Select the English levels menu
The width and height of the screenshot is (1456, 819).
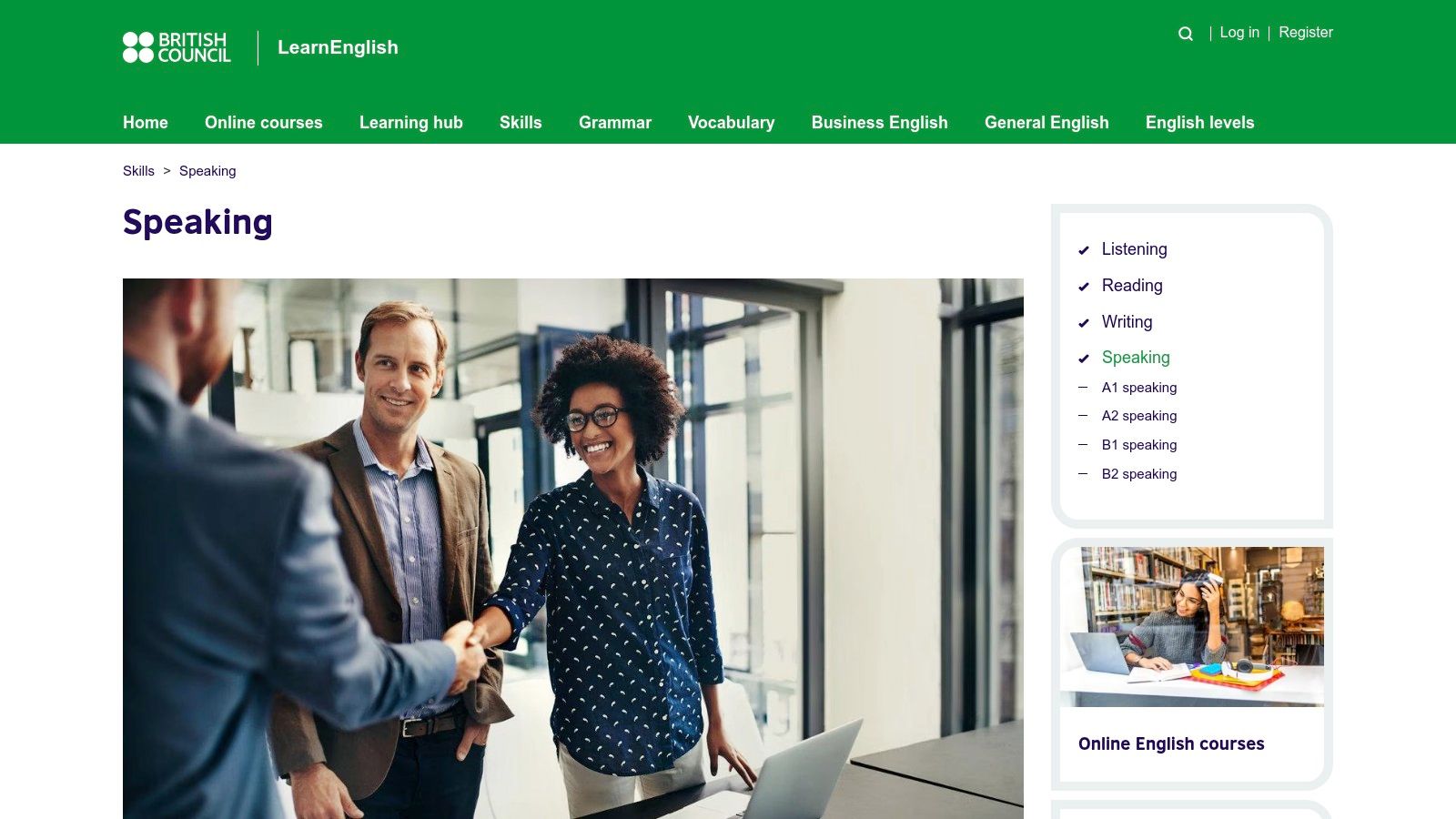[1199, 122]
